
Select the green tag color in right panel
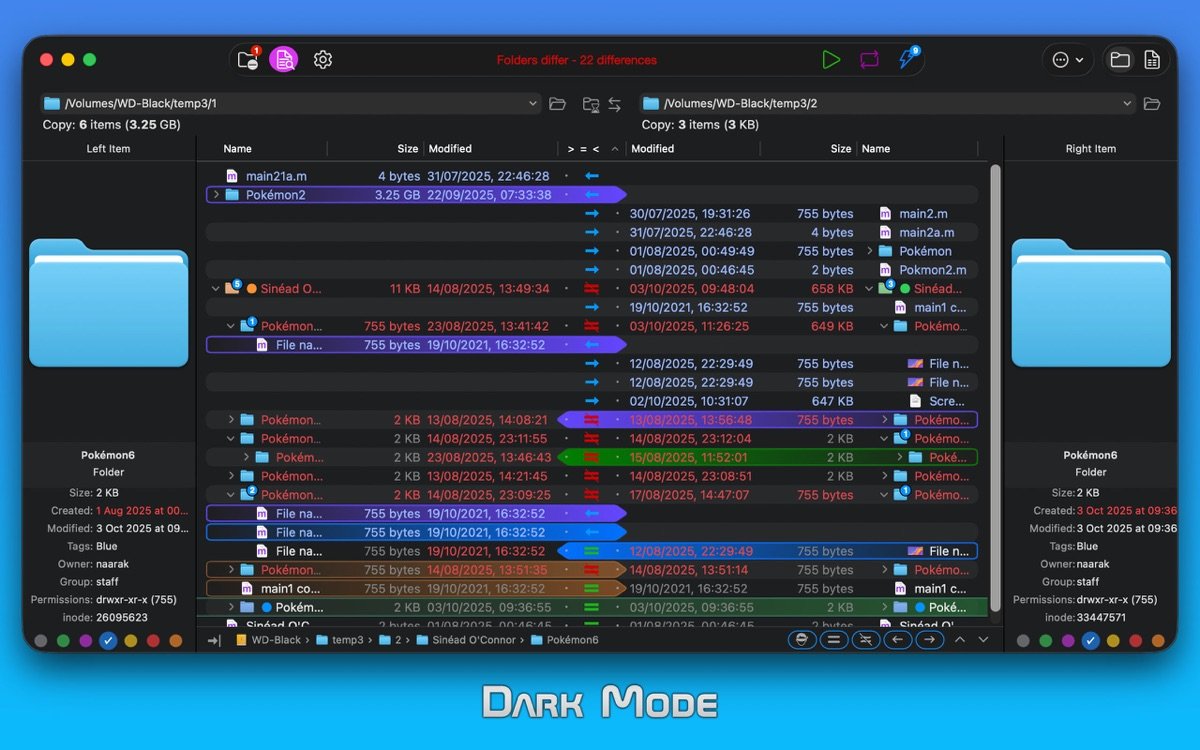tap(1046, 641)
